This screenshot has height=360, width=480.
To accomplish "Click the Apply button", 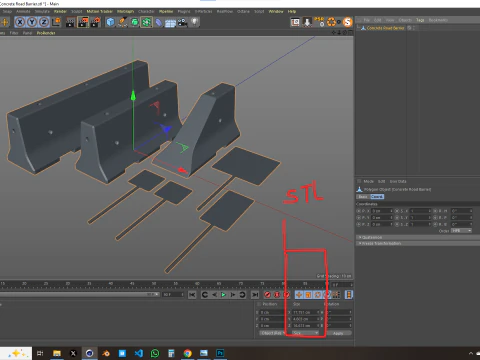I will [338, 333].
